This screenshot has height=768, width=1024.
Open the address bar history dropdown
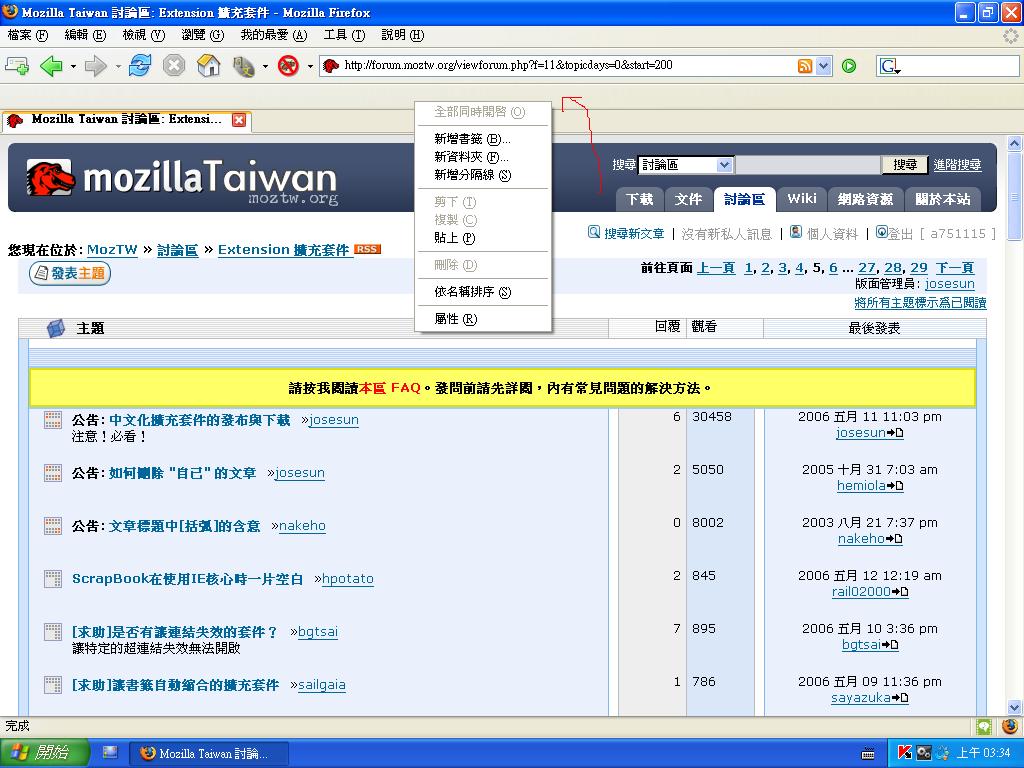[824, 66]
